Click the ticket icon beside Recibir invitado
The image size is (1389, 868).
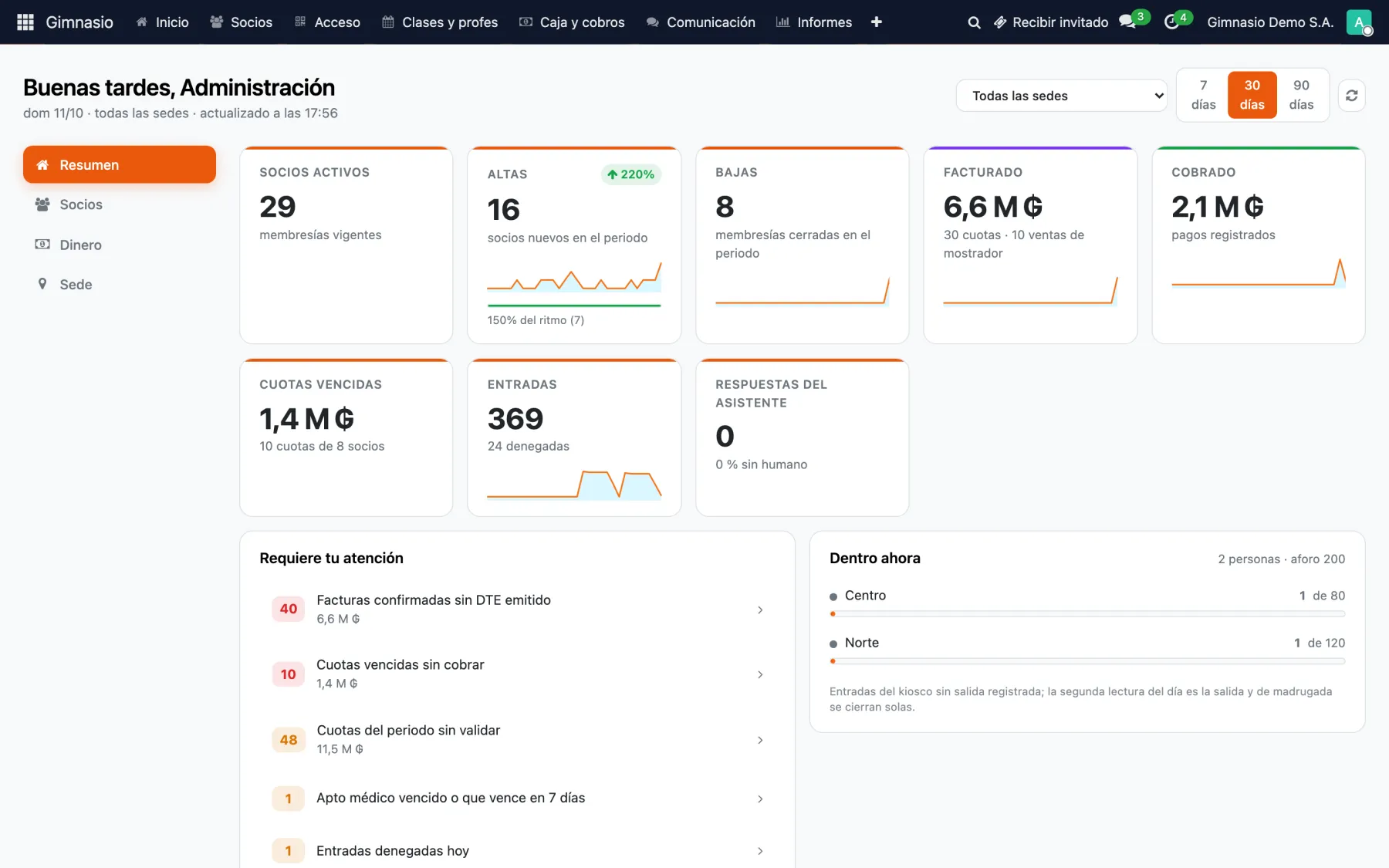point(999,22)
